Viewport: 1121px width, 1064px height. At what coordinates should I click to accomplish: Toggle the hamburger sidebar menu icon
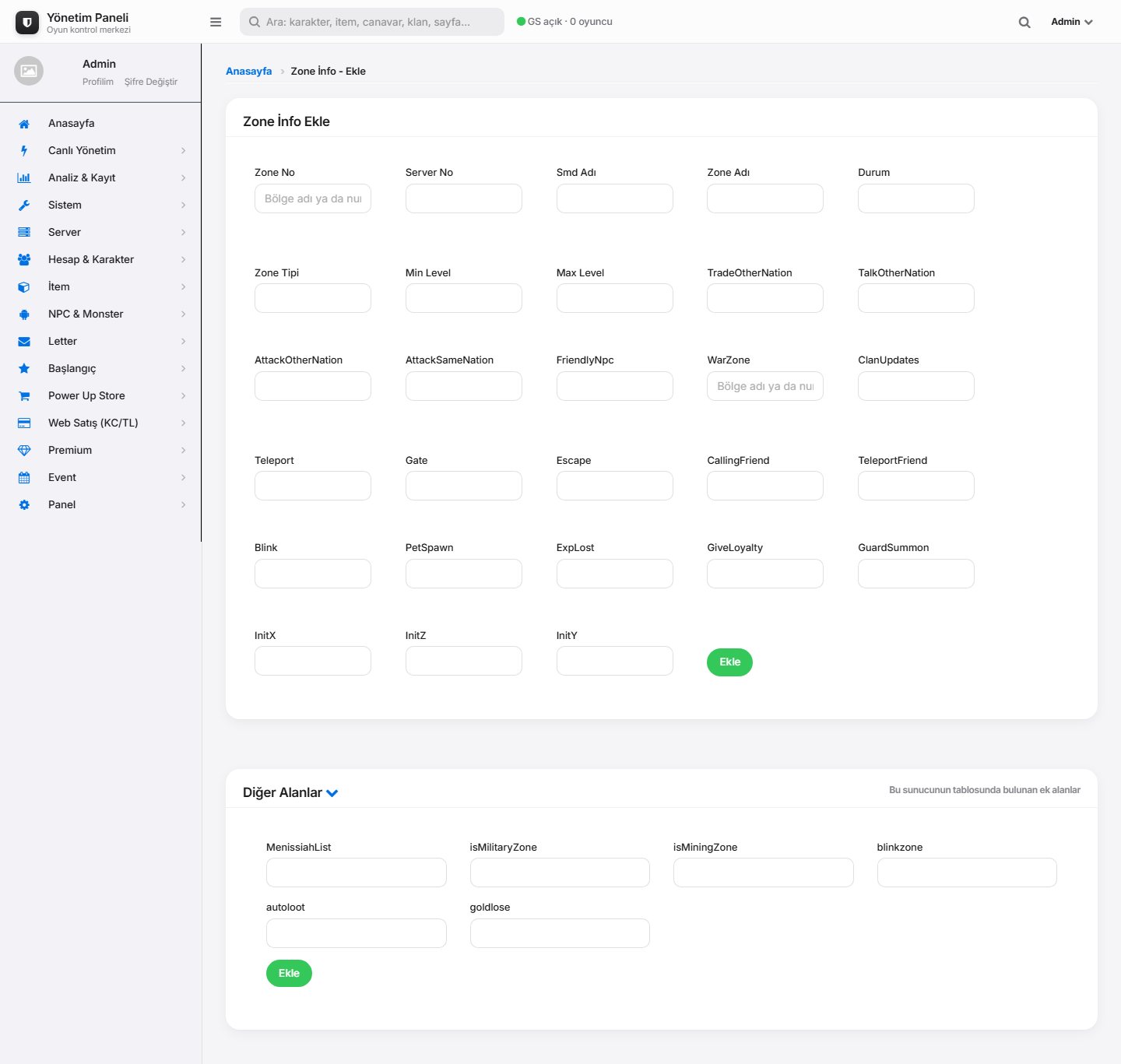point(216,22)
